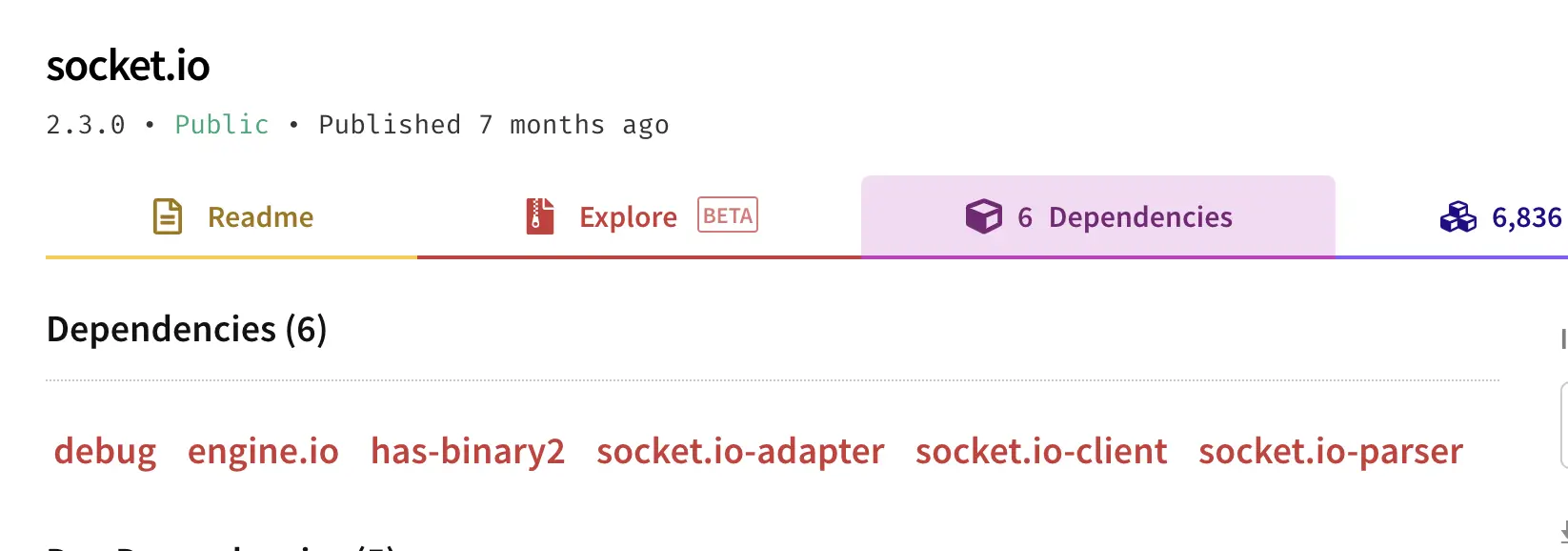Click the Explore zipped file icon

click(540, 216)
